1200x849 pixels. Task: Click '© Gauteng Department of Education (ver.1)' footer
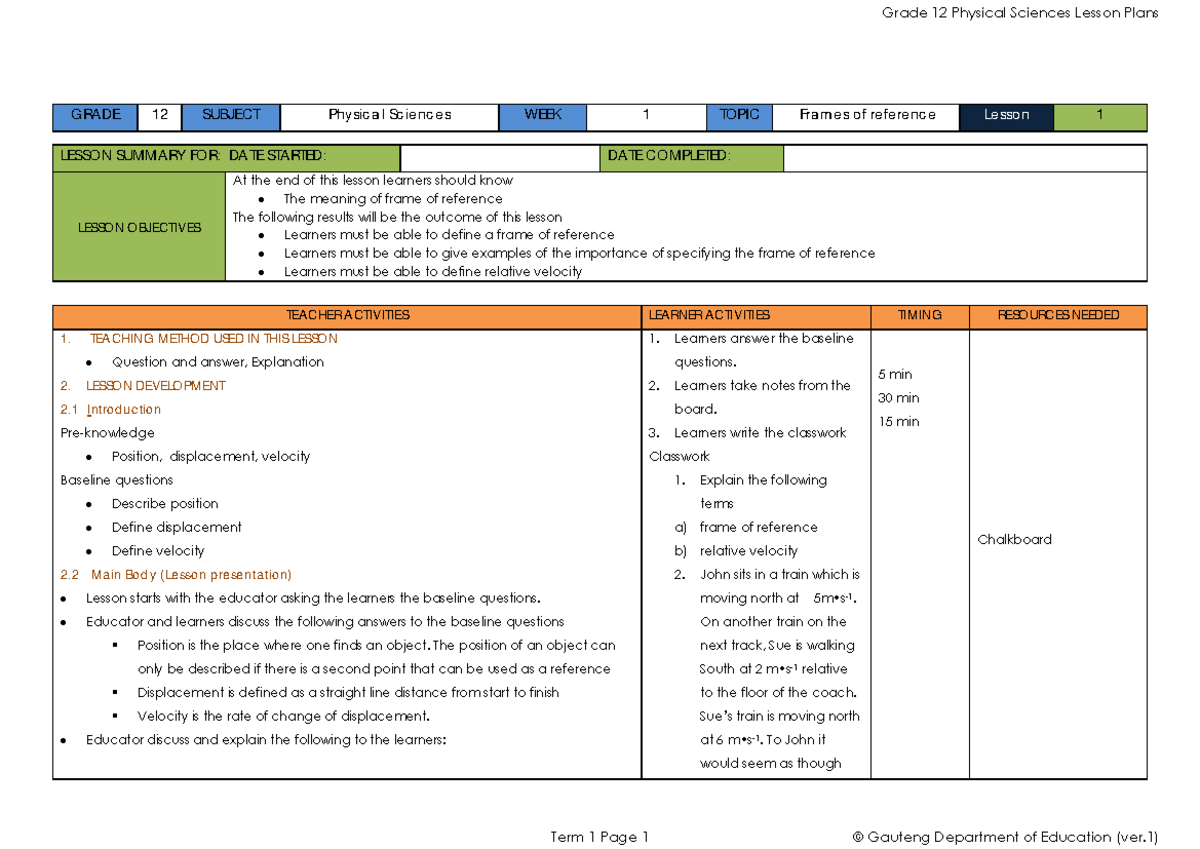coord(1005,837)
